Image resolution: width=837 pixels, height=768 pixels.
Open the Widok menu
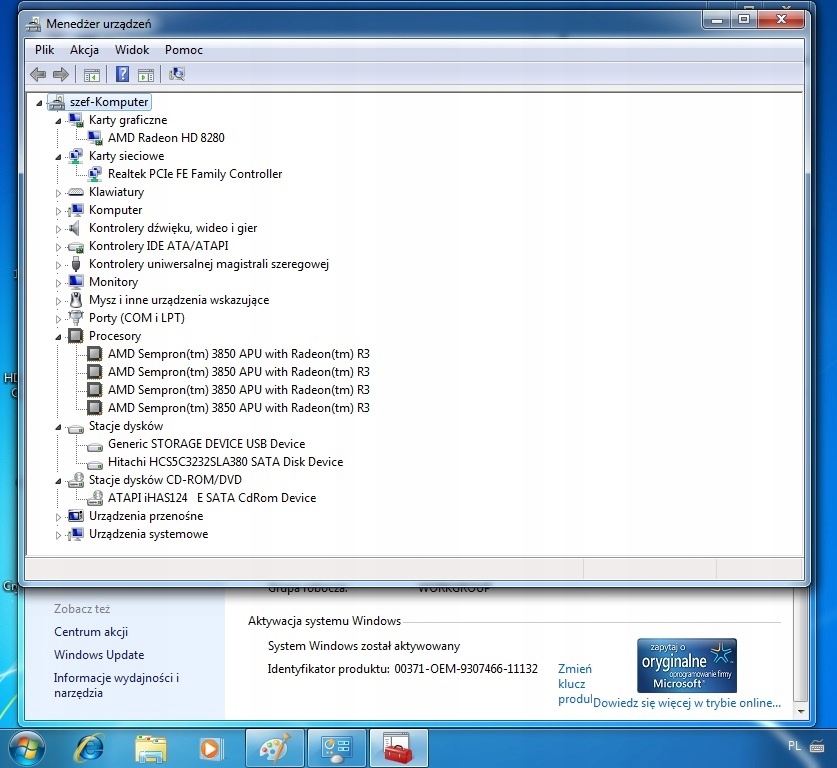132,50
